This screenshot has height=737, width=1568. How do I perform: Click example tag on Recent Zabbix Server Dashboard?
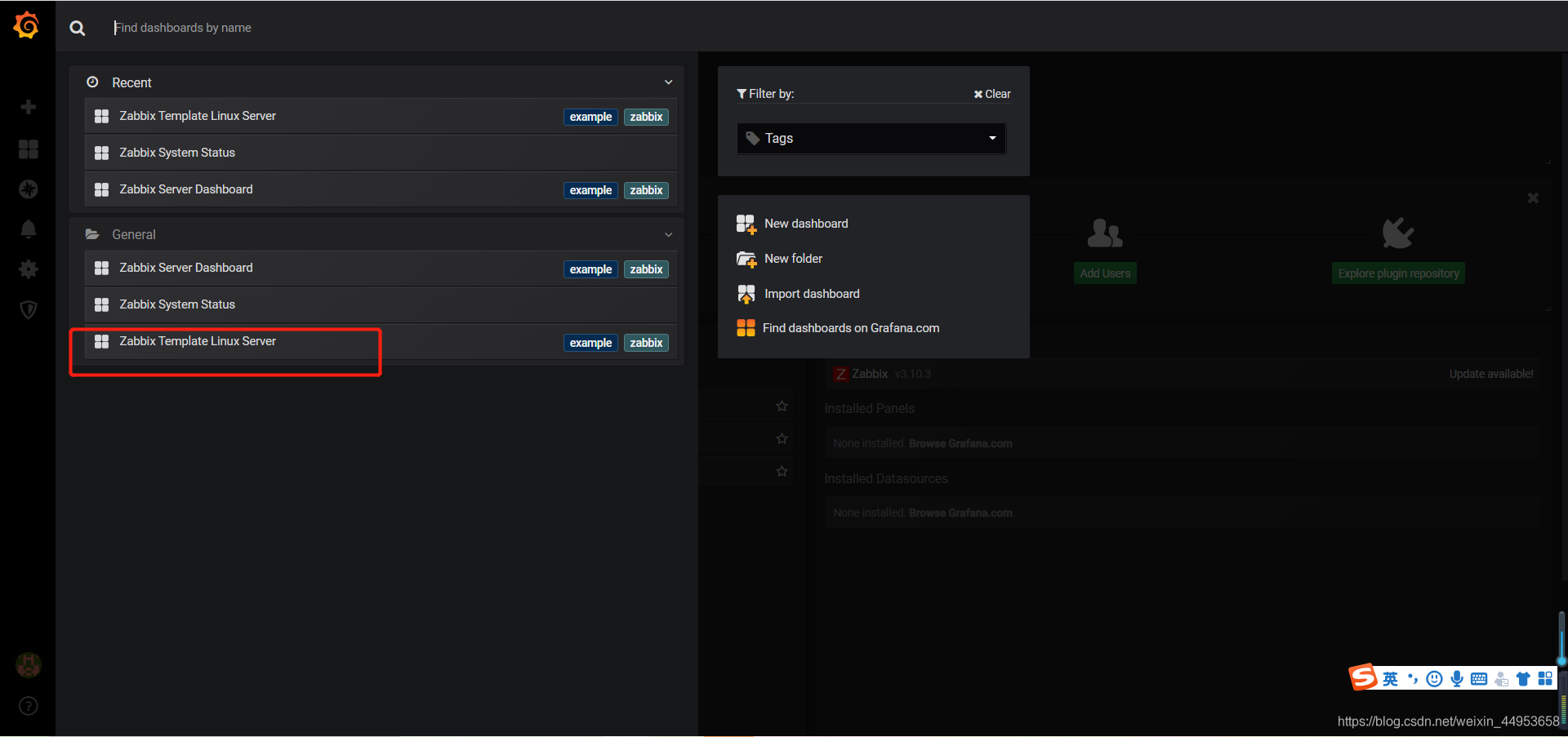[x=590, y=190]
